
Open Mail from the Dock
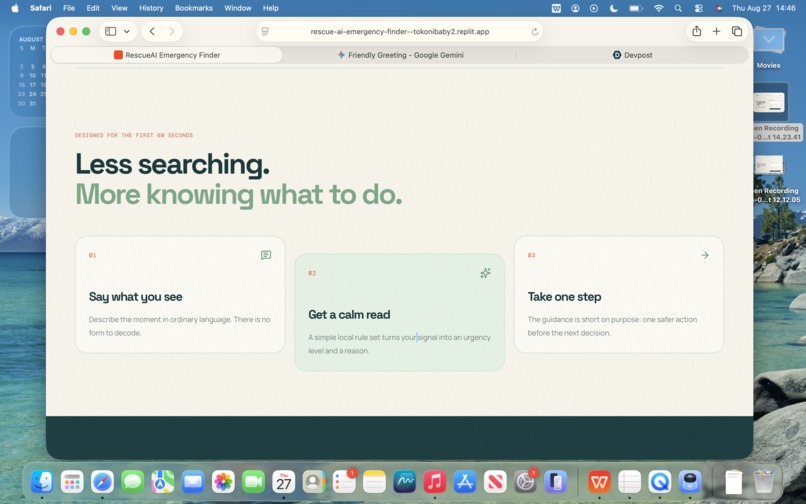(193, 482)
